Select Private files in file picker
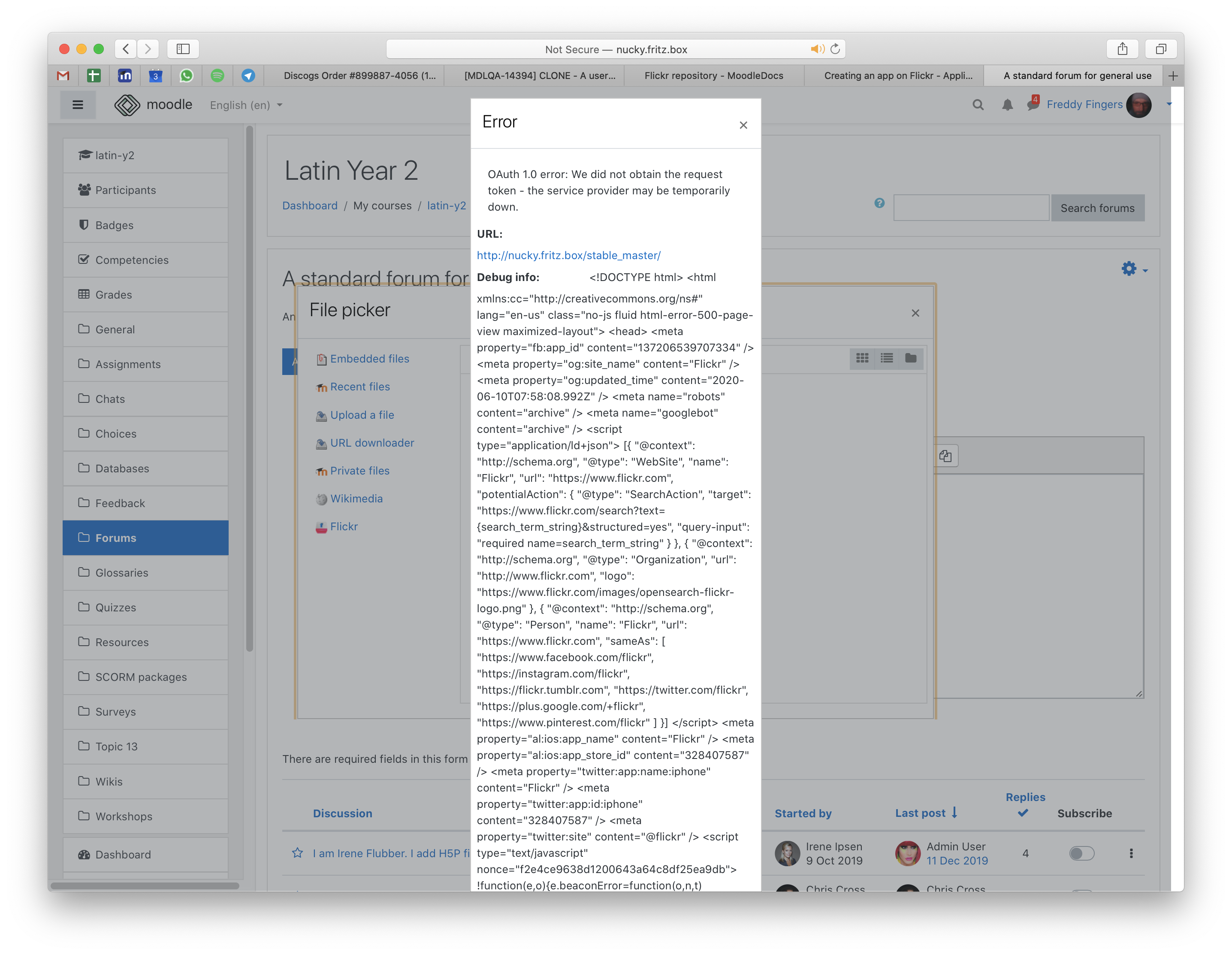The height and width of the screenshot is (955, 1232). pos(359,471)
